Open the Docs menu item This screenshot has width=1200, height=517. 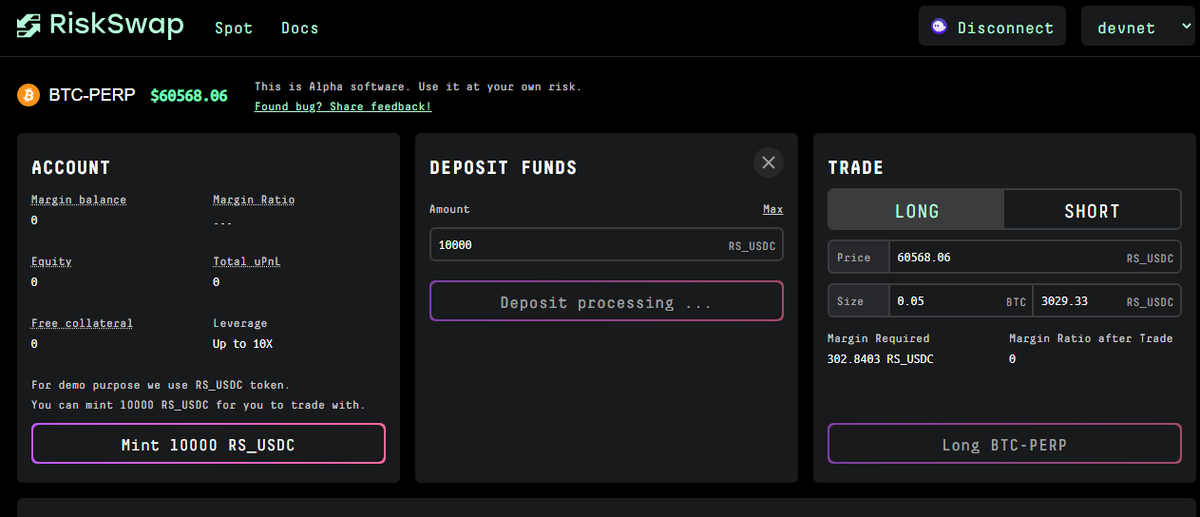point(300,28)
